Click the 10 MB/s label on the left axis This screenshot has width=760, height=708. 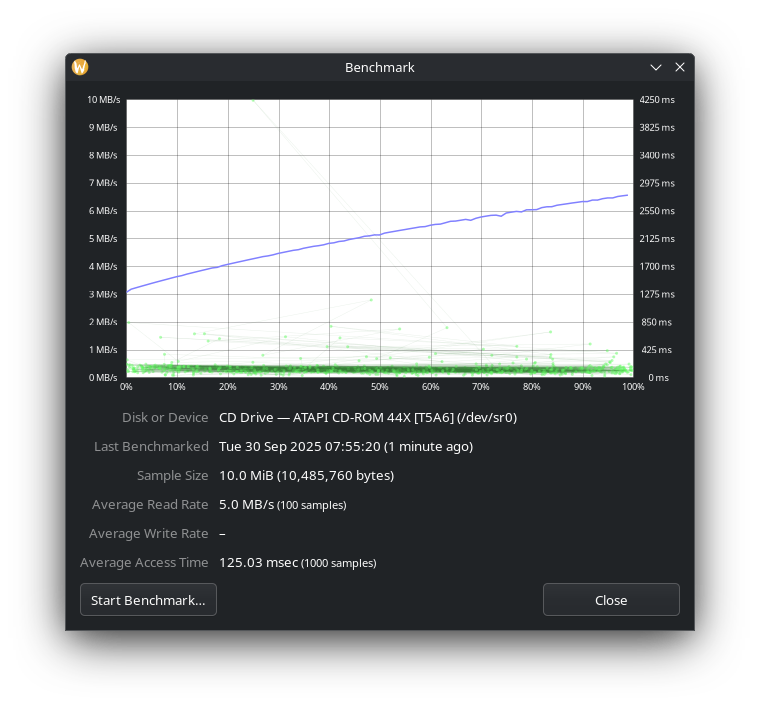103,100
